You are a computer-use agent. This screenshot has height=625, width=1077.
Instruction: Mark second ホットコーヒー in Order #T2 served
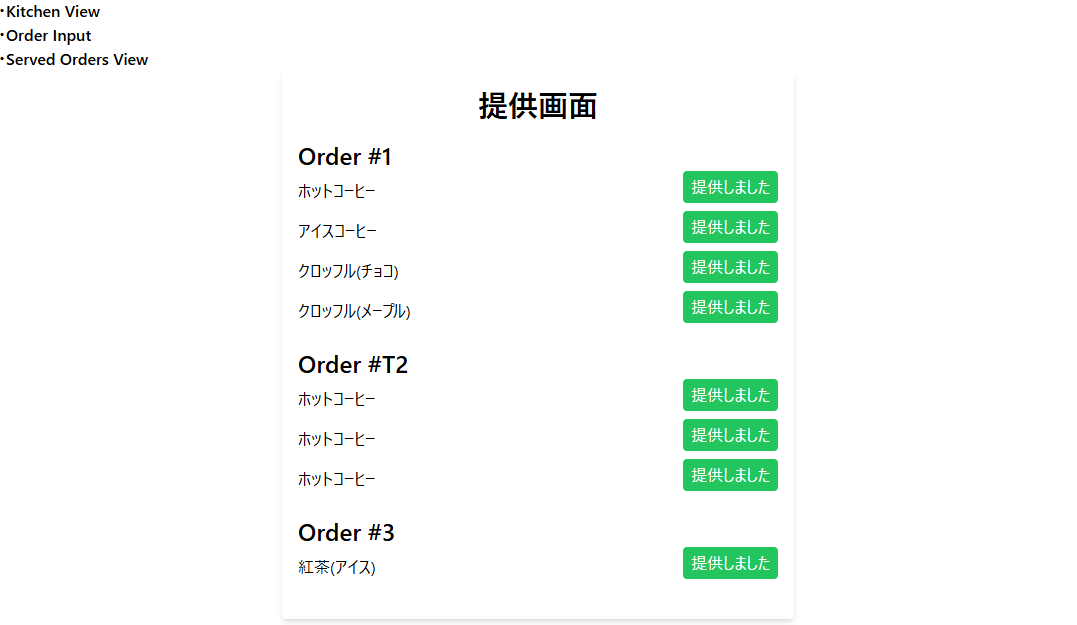pyautogui.click(x=730, y=435)
